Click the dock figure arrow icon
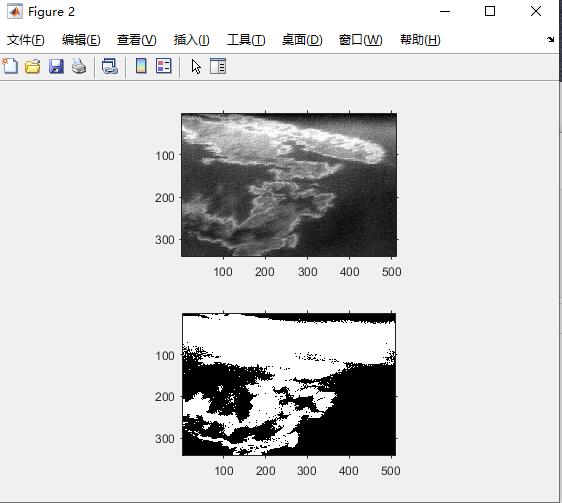Image resolution: width=562 pixels, height=503 pixels. tap(551, 39)
